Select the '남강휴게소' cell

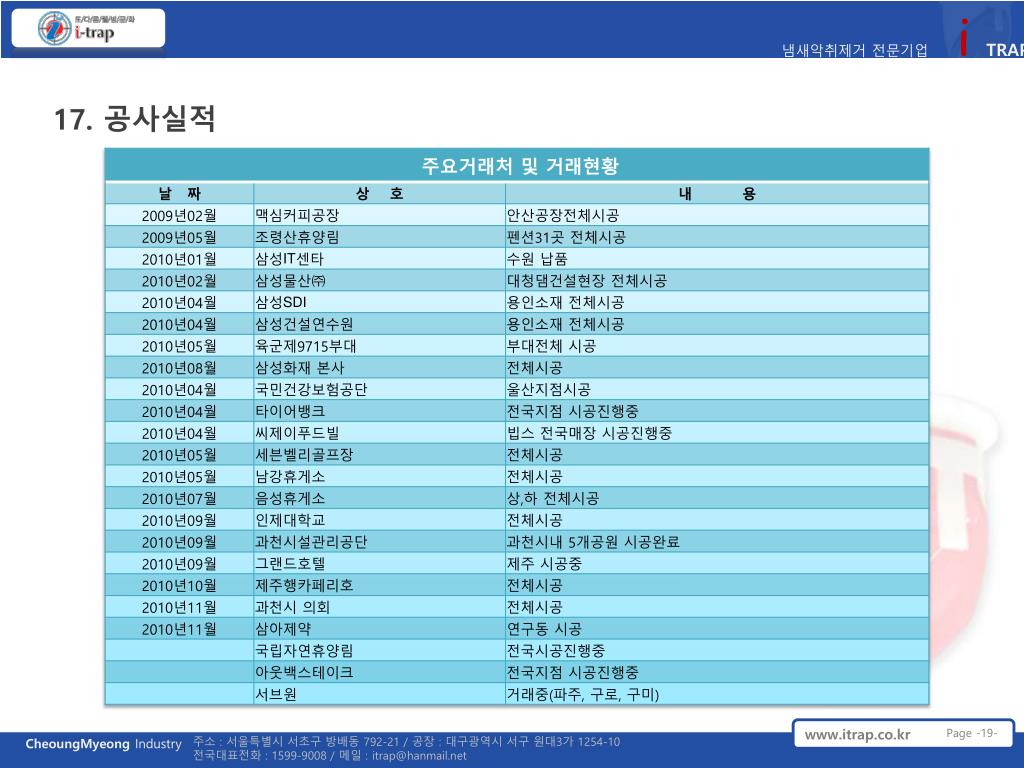tap(379, 476)
